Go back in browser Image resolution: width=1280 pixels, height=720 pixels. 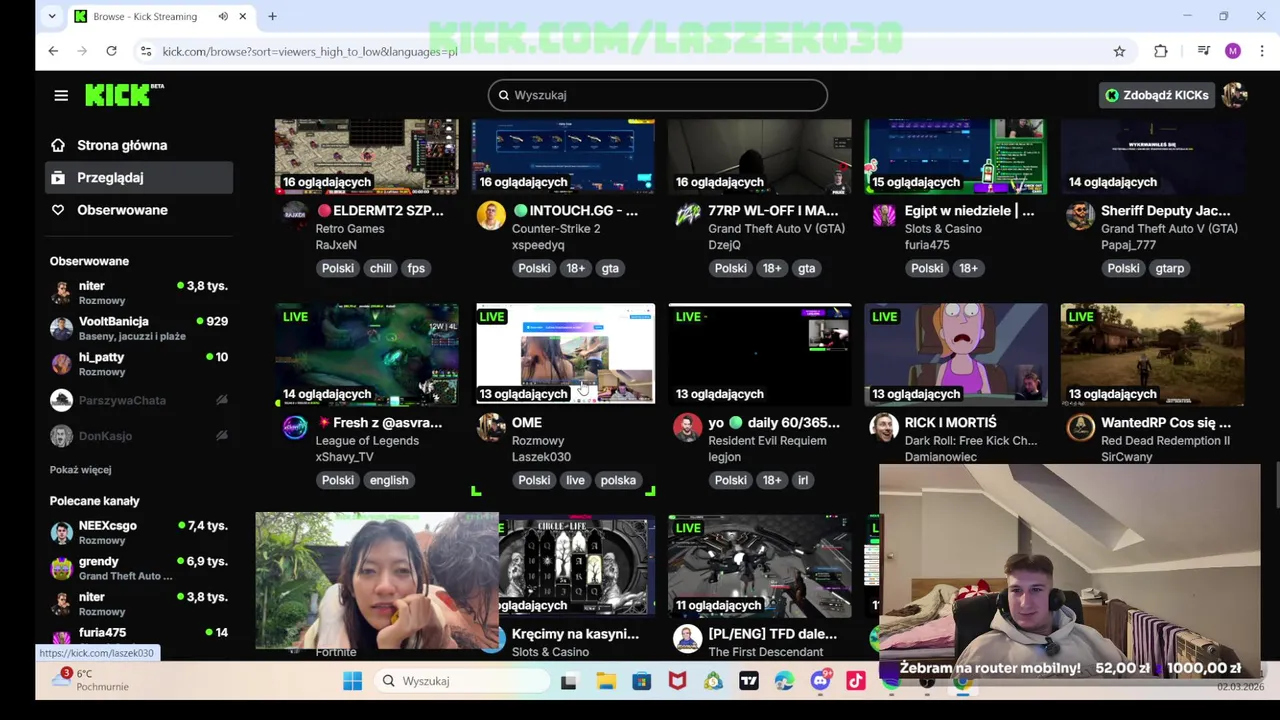(53, 51)
